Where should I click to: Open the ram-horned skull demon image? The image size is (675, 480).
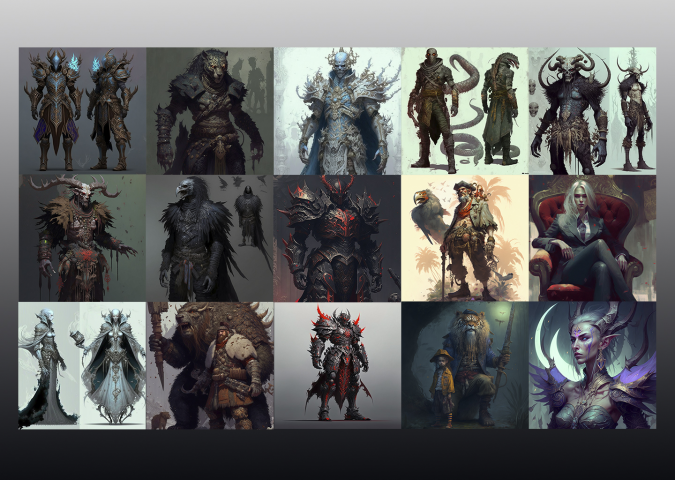(592, 111)
